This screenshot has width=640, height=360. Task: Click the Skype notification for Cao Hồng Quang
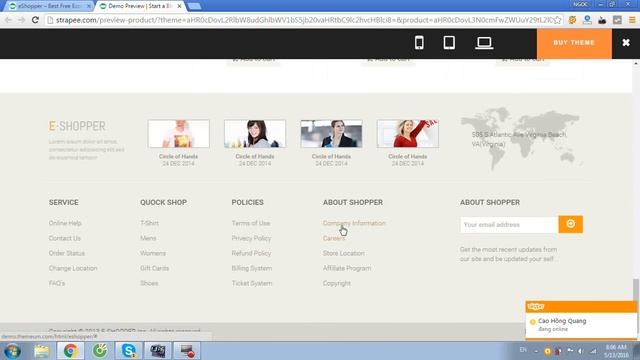[581, 324]
